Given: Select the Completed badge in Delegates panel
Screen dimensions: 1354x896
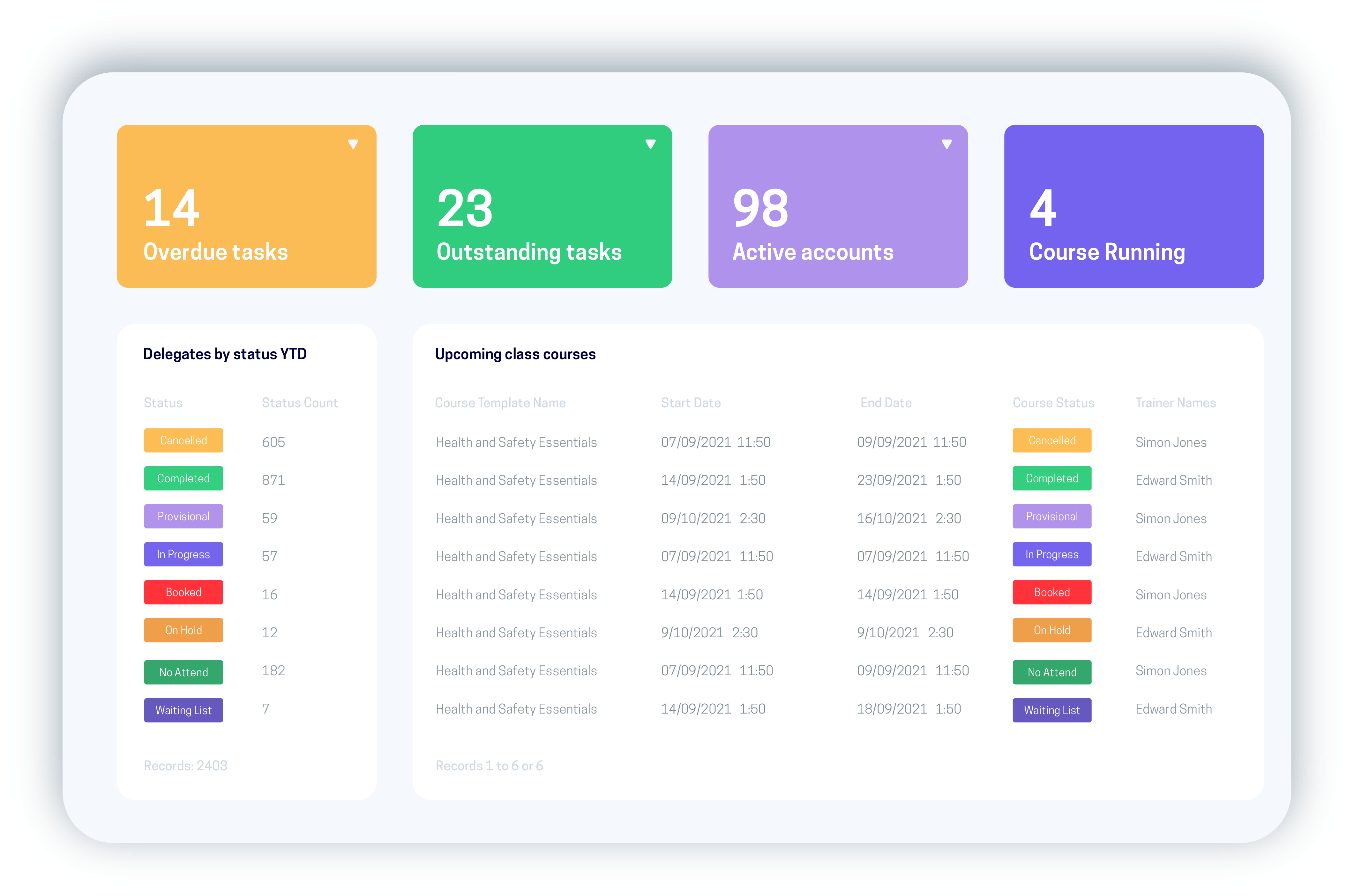Looking at the screenshot, I should coord(183,478).
